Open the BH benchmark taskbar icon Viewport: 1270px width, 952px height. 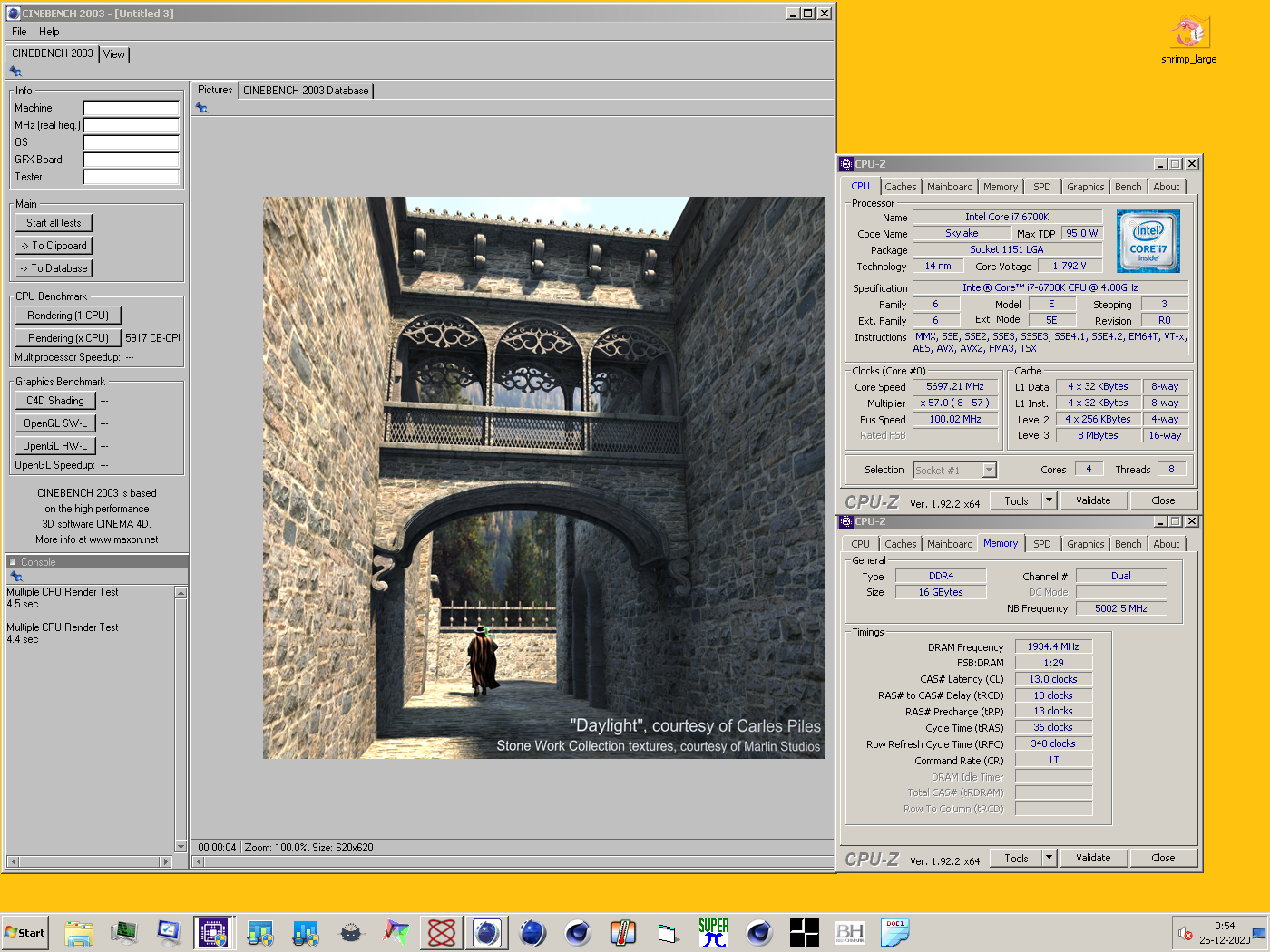pos(850,932)
